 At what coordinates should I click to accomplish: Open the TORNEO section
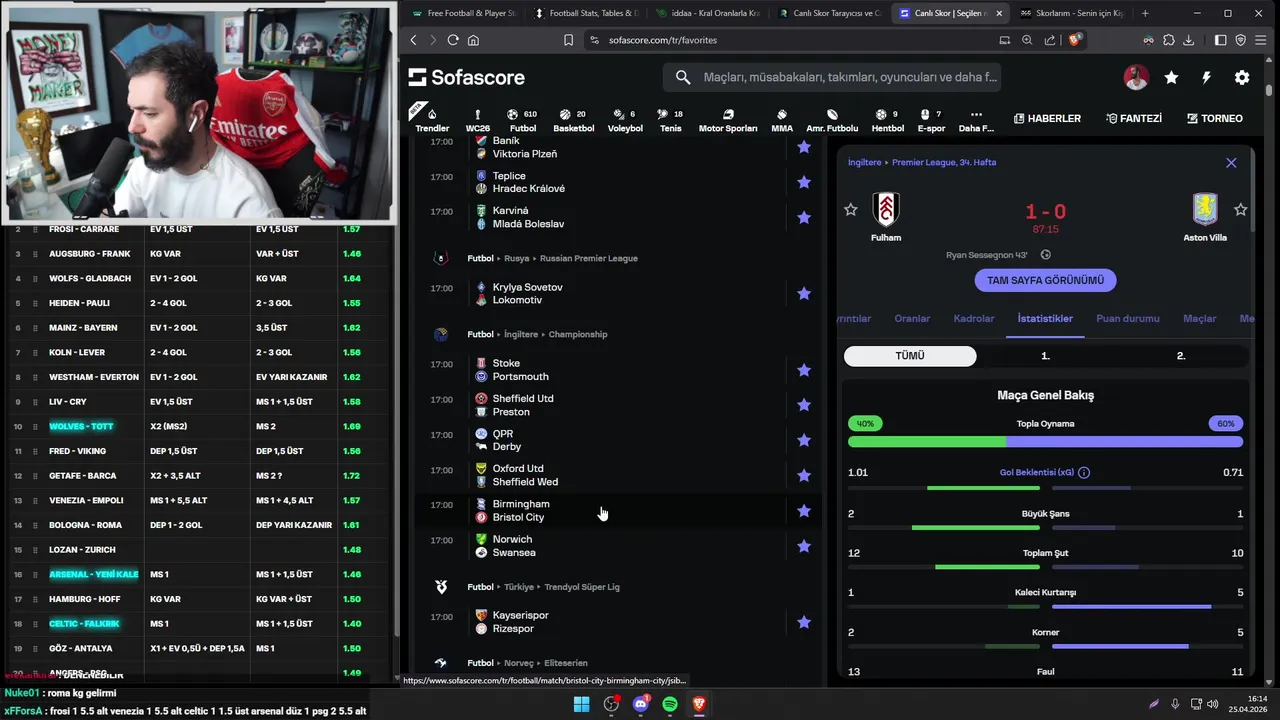click(1214, 118)
